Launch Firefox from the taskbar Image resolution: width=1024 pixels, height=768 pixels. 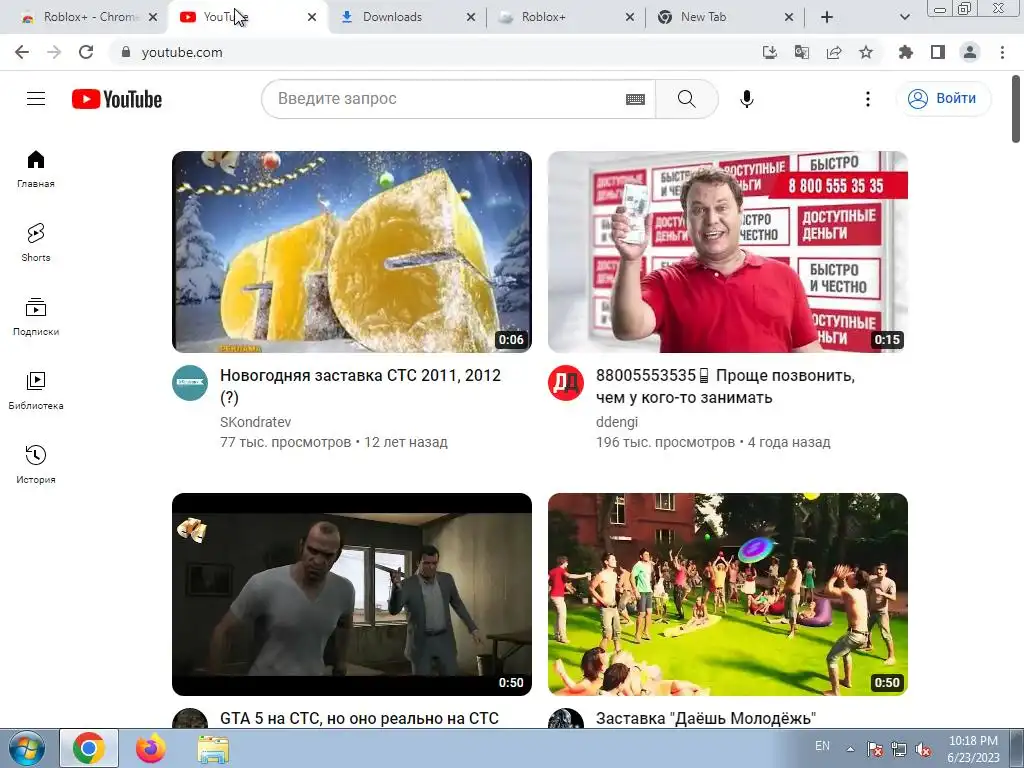pyautogui.click(x=151, y=748)
